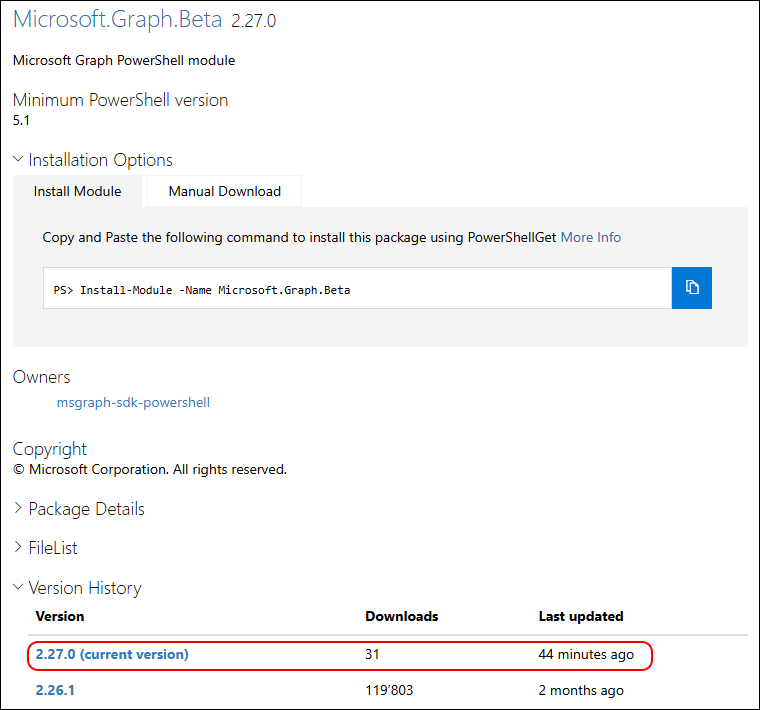Open the More Info link
The width and height of the screenshot is (760, 710).
coord(590,237)
